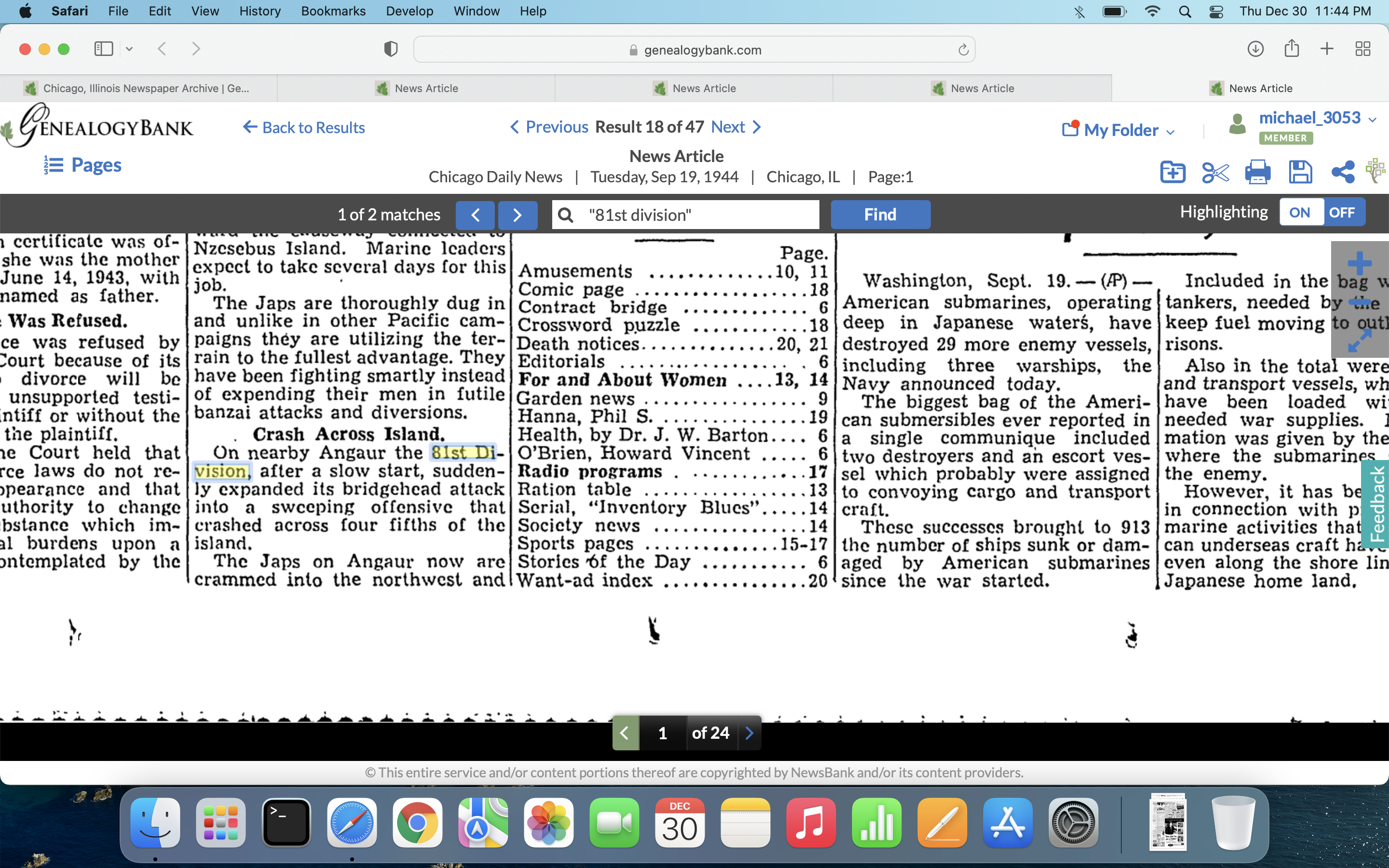The width and height of the screenshot is (1389, 868).
Task: Turn highlighting ON
Action: (1300, 213)
